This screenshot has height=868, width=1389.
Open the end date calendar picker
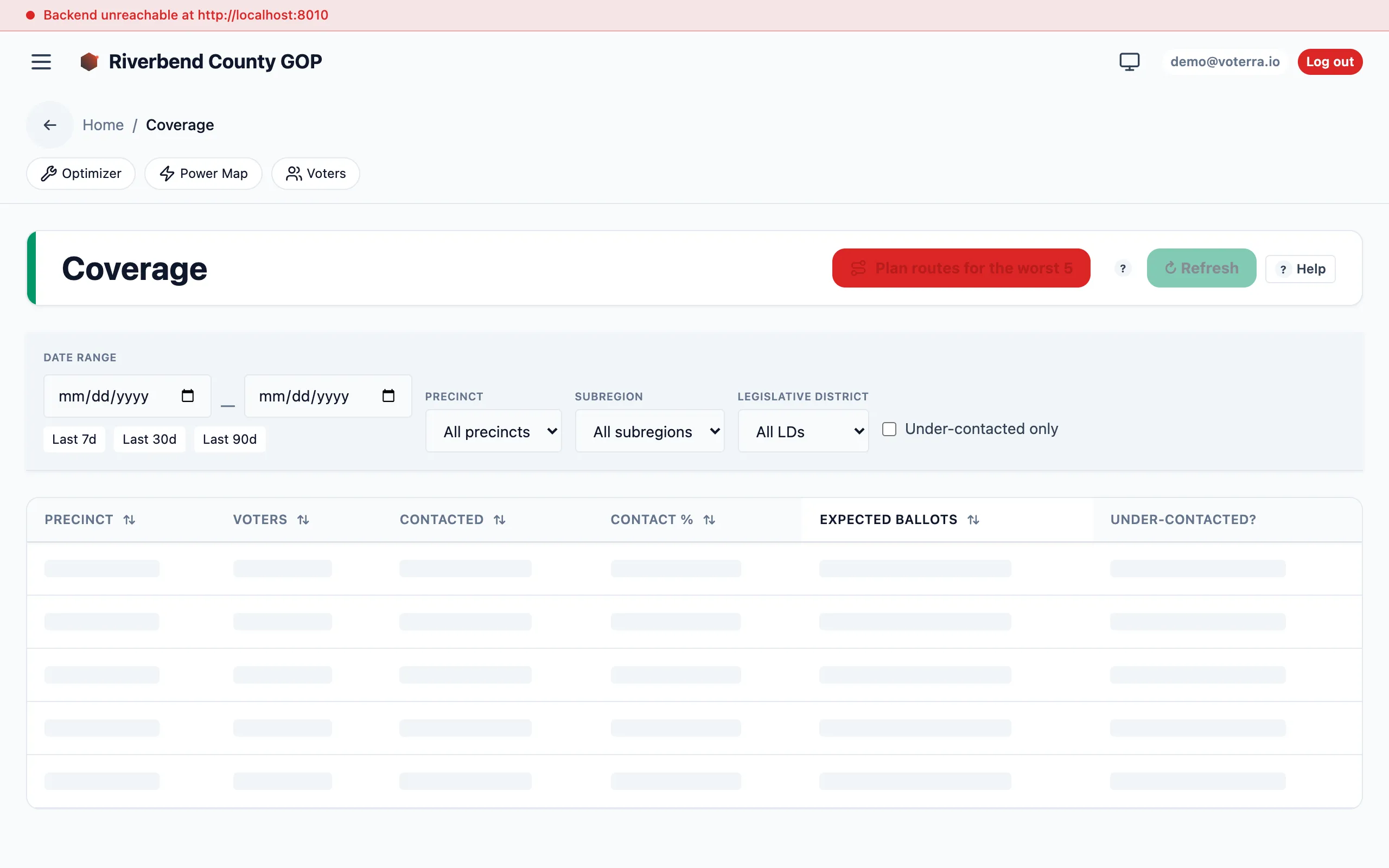(x=388, y=395)
